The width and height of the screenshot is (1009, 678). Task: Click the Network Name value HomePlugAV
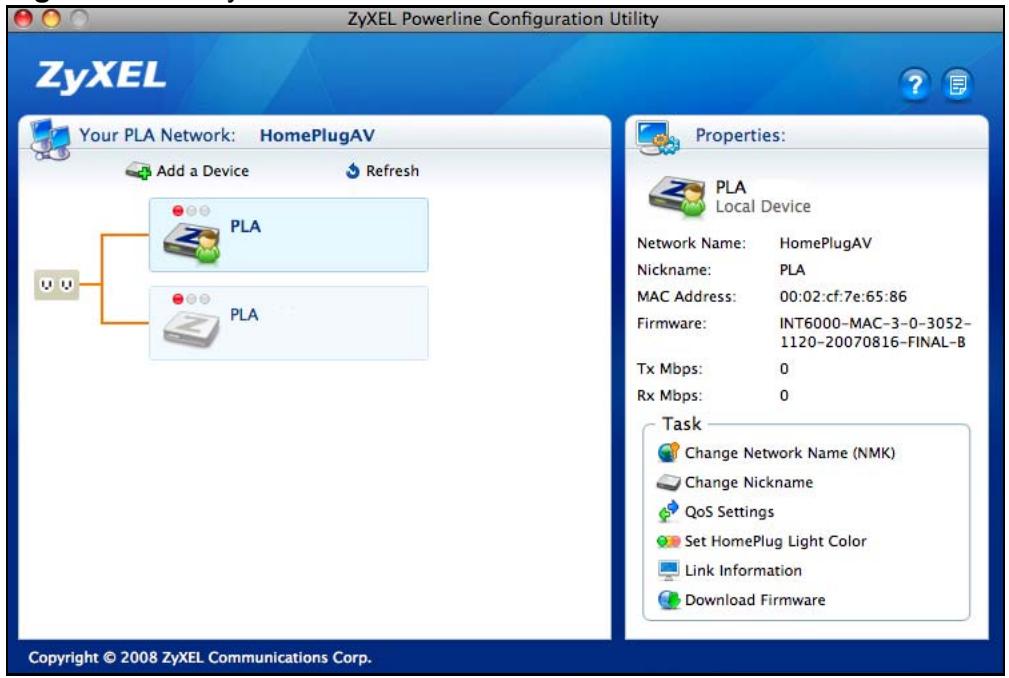pyautogui.click(x=826, y=243)
